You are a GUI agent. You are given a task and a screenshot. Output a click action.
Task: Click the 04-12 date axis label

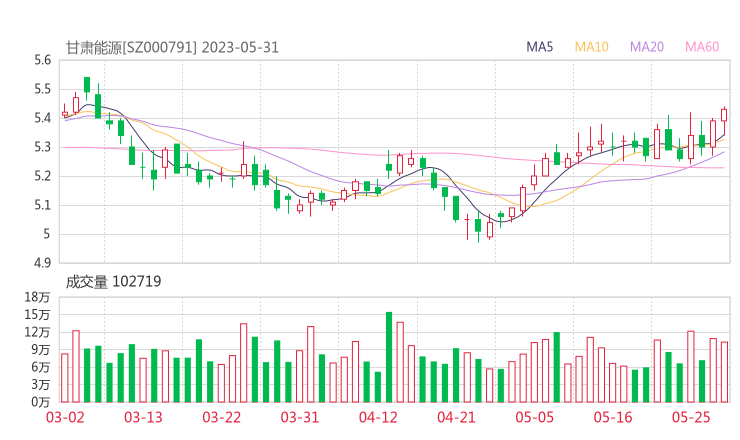tap(378, 417)
